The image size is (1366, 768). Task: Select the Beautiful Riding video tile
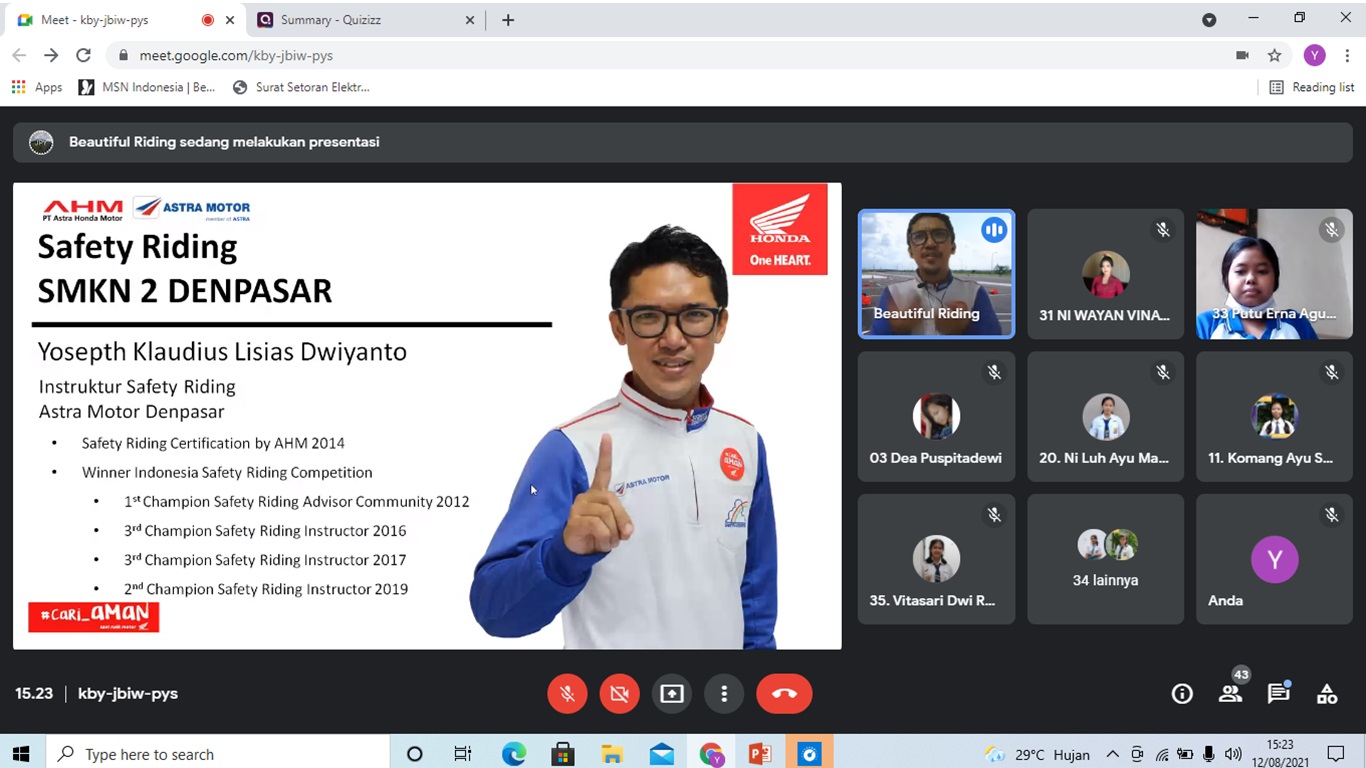(x=936, y=274)
